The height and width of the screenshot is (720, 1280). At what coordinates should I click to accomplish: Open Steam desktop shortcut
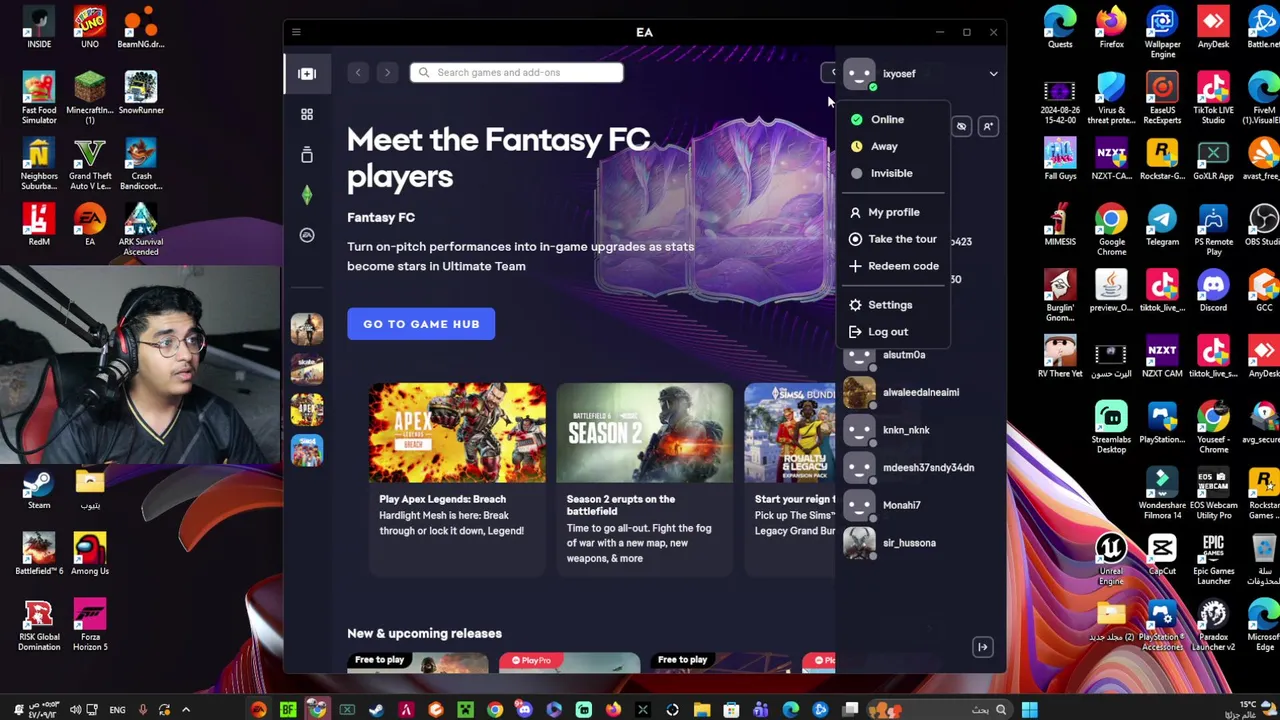tap(38, 491)
